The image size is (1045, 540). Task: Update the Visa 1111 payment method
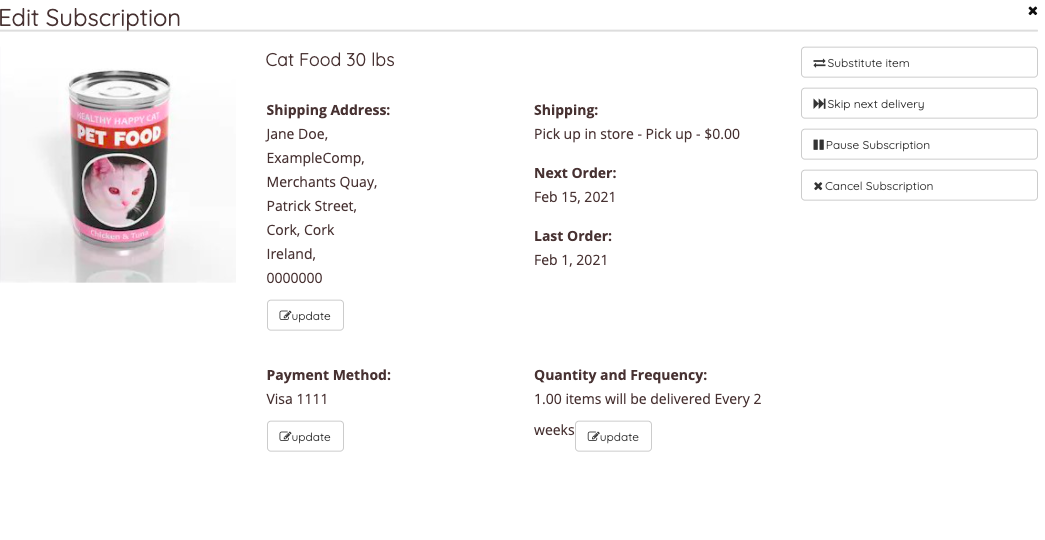pyautogui.click(x=305, y=437)
